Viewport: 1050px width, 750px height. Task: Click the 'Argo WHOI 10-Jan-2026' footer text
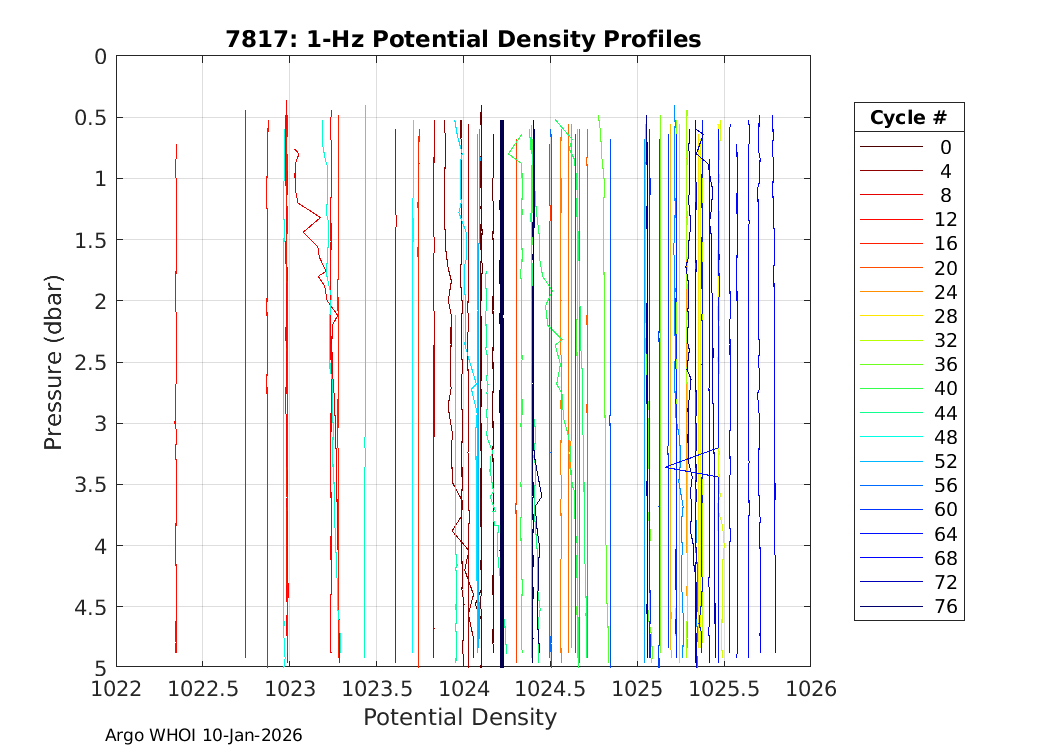point(204,735)
